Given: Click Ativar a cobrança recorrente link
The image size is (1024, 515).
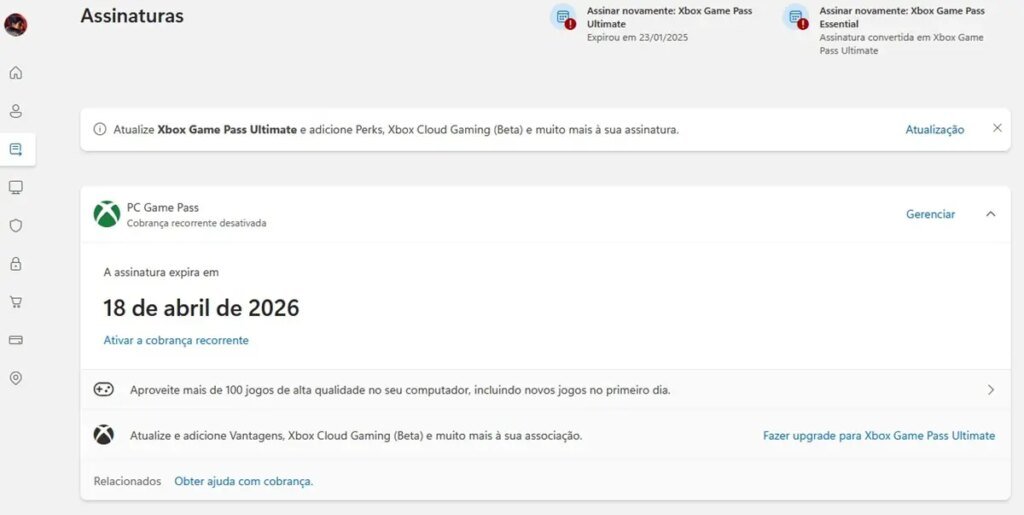Looking at the screenshot, I should (176, 340).
